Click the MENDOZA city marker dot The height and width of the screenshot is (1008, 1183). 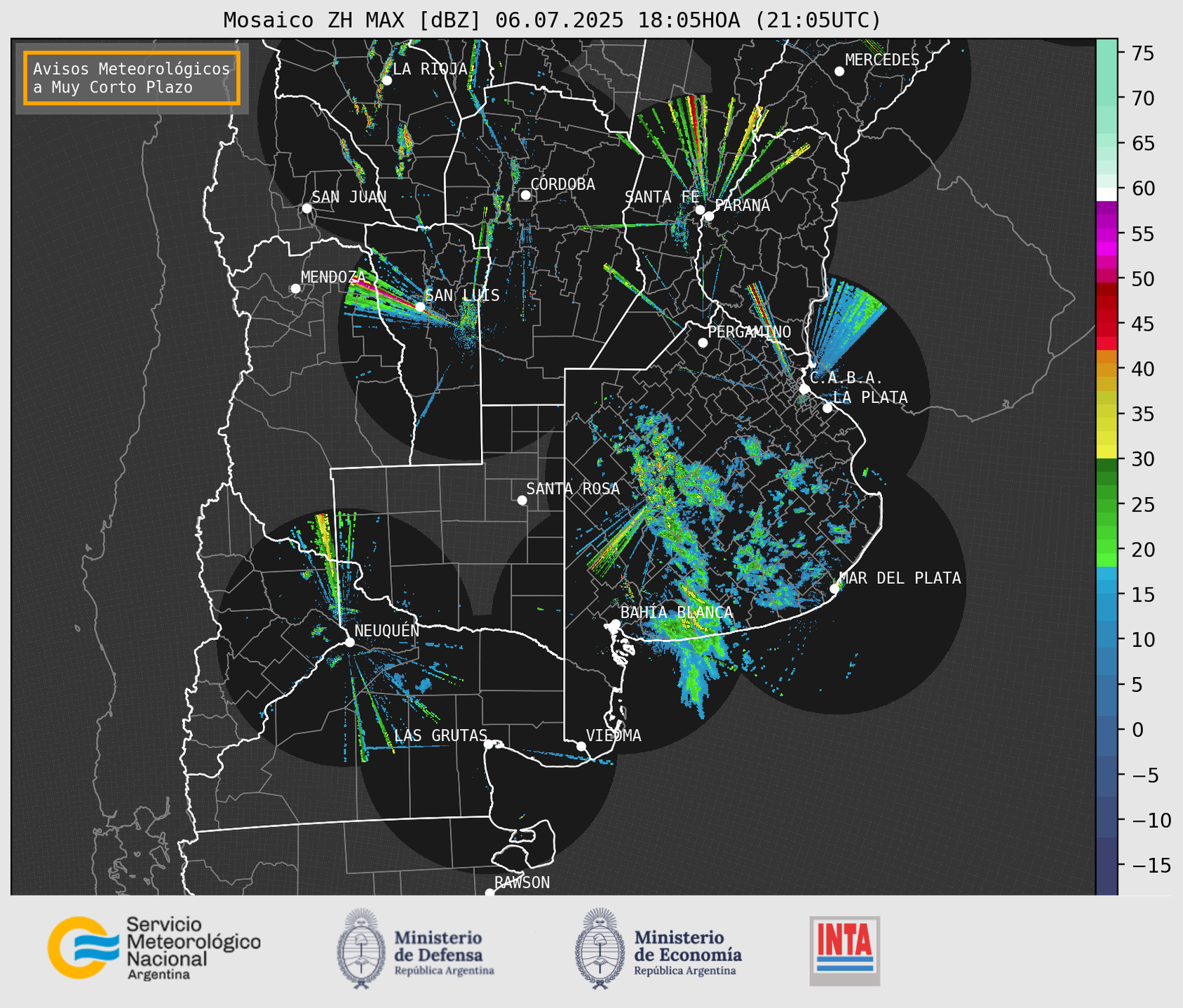295,289
